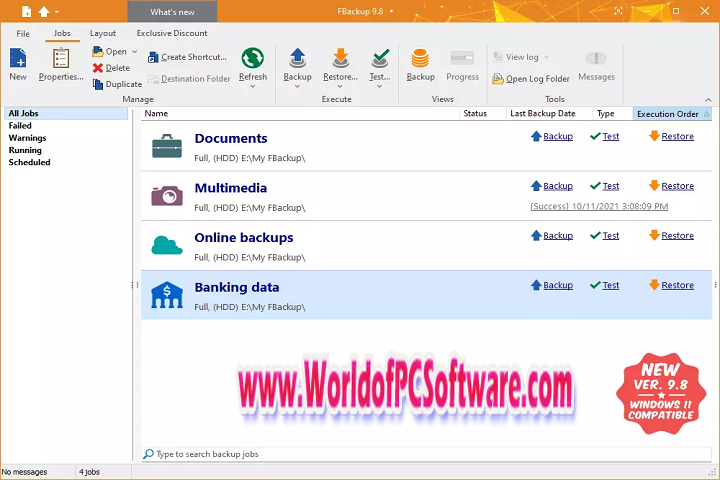Open the File menu
The image size is (720, 480).
23,34
